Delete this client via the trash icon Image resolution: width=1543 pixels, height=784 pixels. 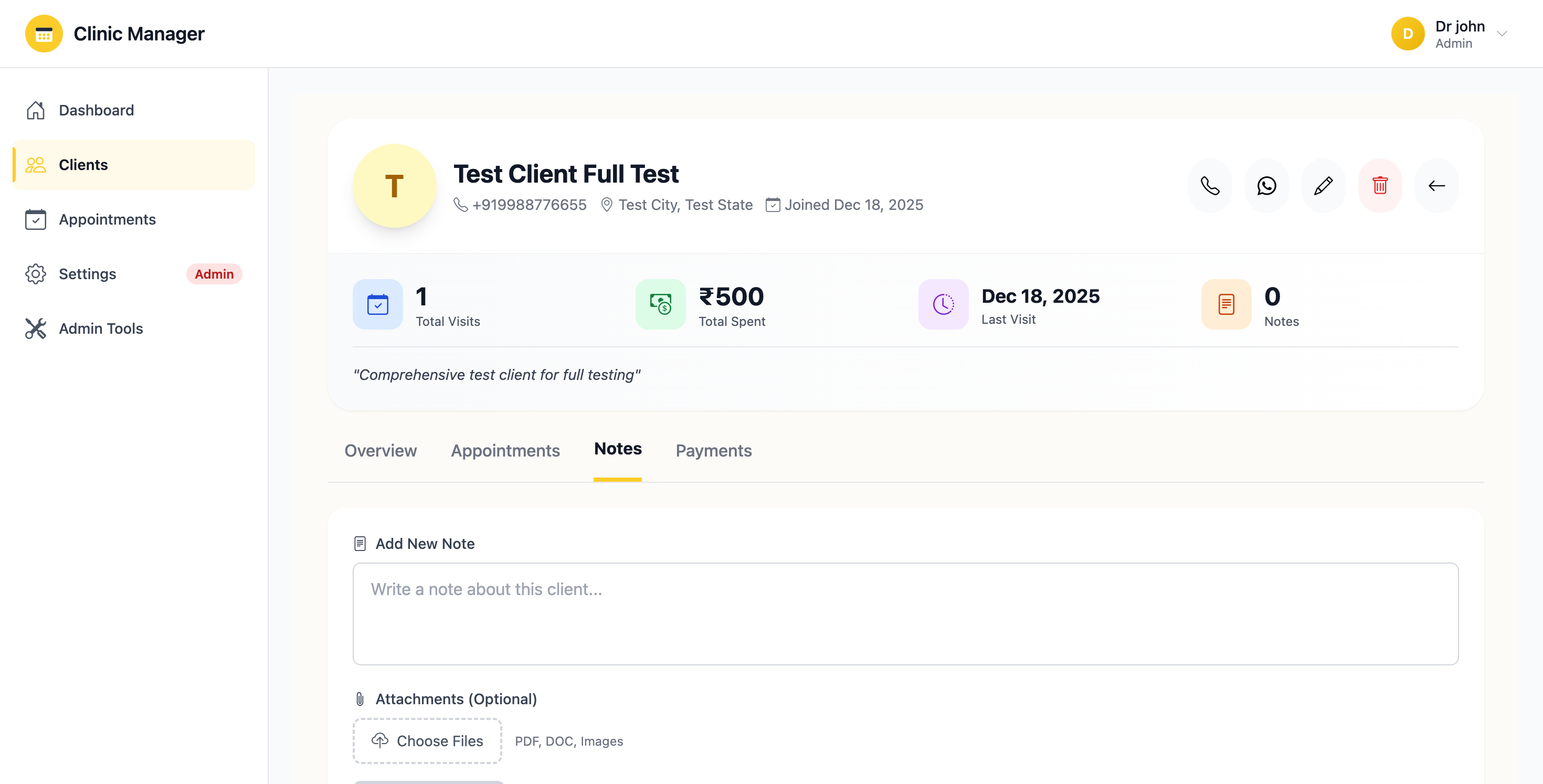click(x=1379, y=186)
